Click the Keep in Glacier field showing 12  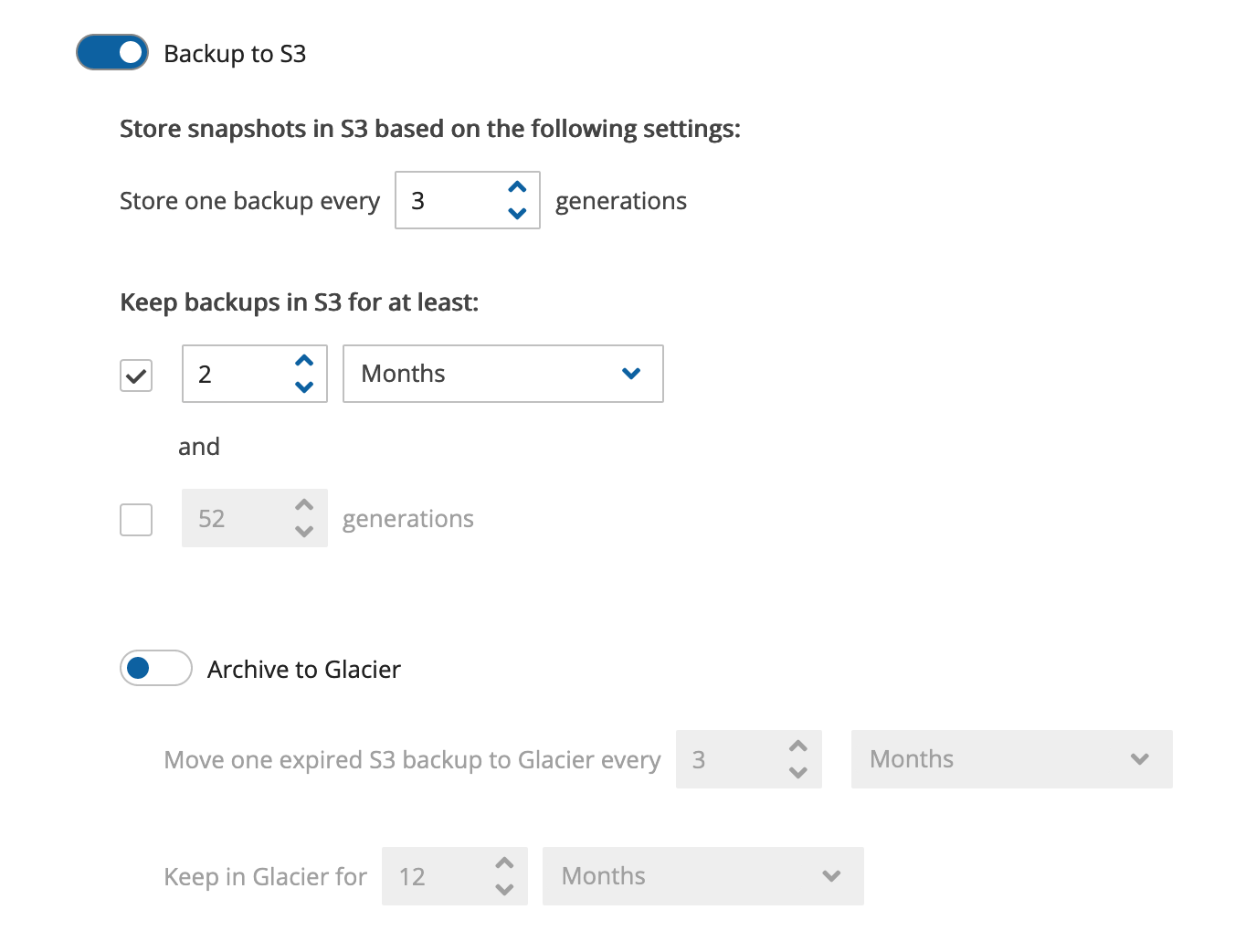coord(435,877)
